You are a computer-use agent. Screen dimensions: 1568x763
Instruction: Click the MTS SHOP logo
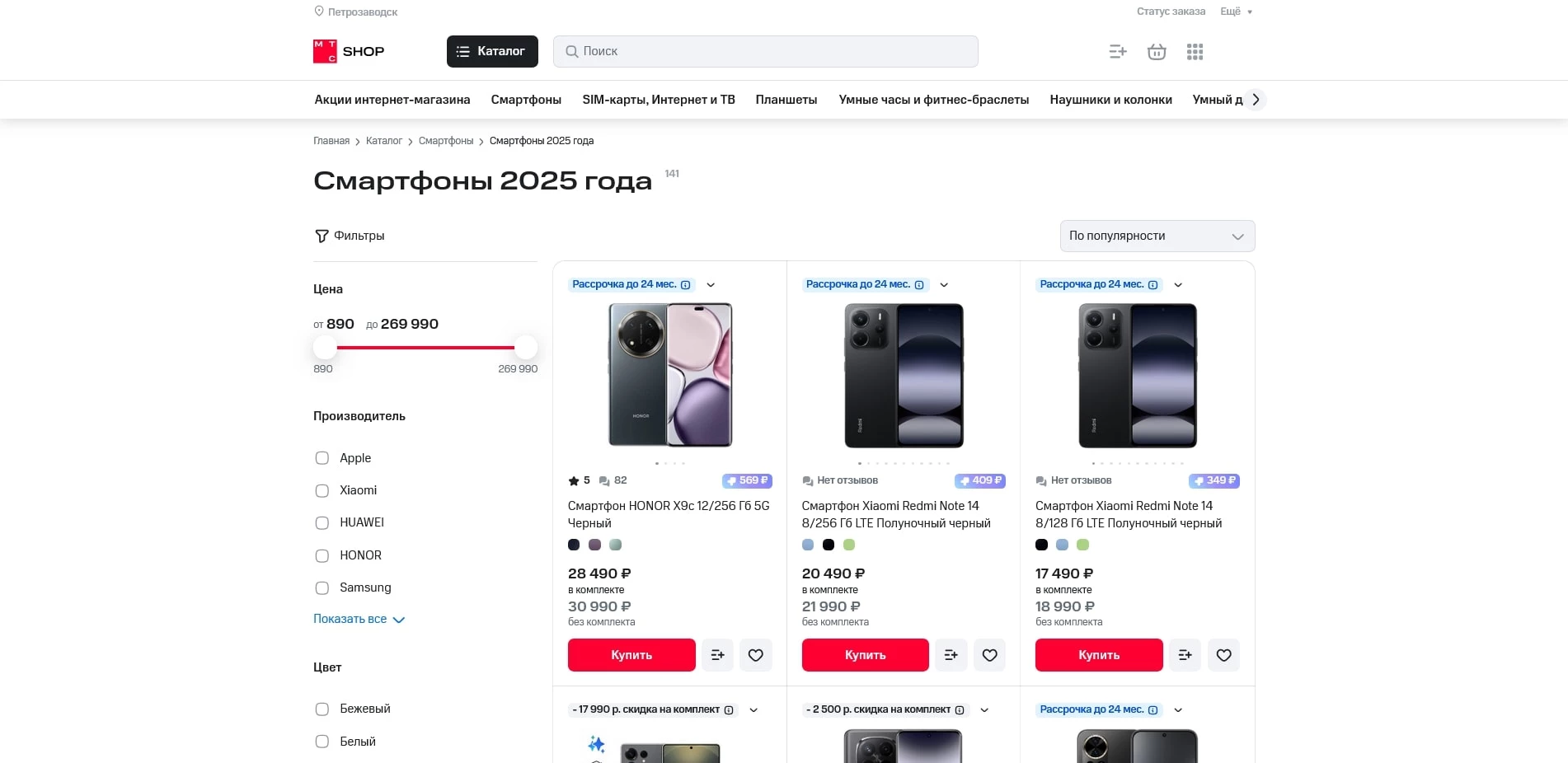[x=349, y=51]
